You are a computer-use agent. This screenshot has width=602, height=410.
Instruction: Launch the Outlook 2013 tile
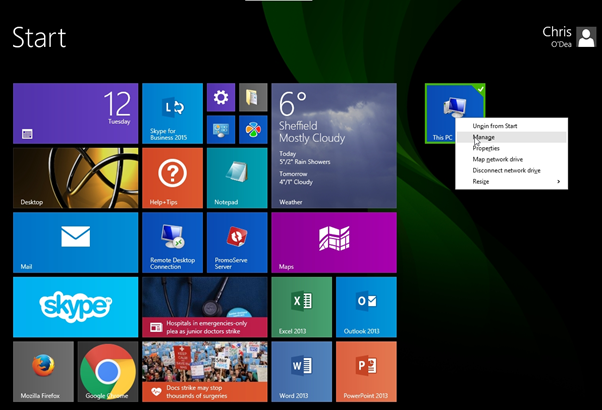point(366,307)
